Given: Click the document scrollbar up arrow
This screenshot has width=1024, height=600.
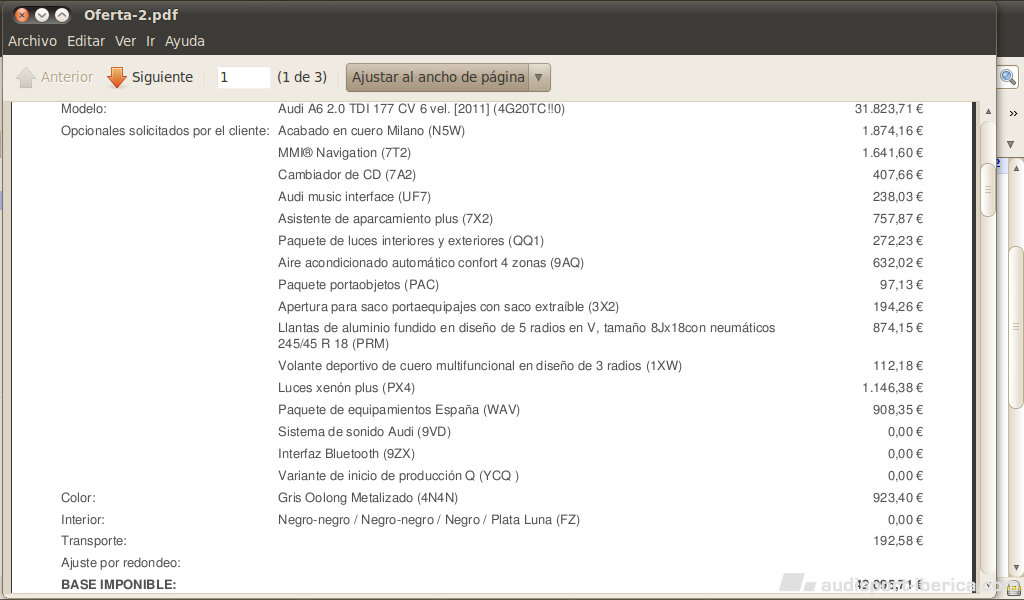Looking at the screenshot, I should (988, 112).
